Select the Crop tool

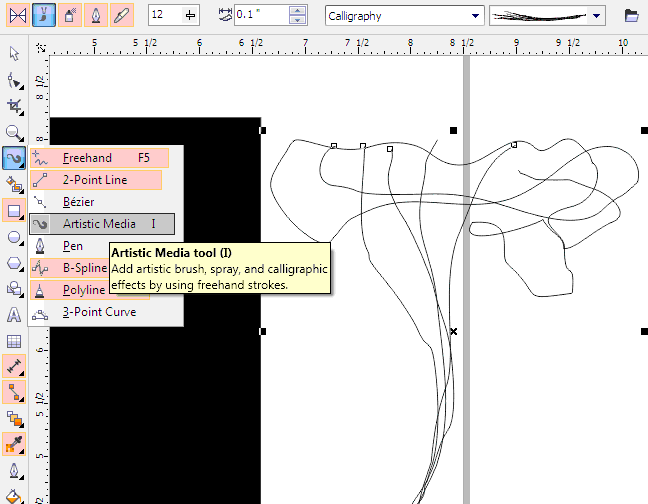point(15,106)
